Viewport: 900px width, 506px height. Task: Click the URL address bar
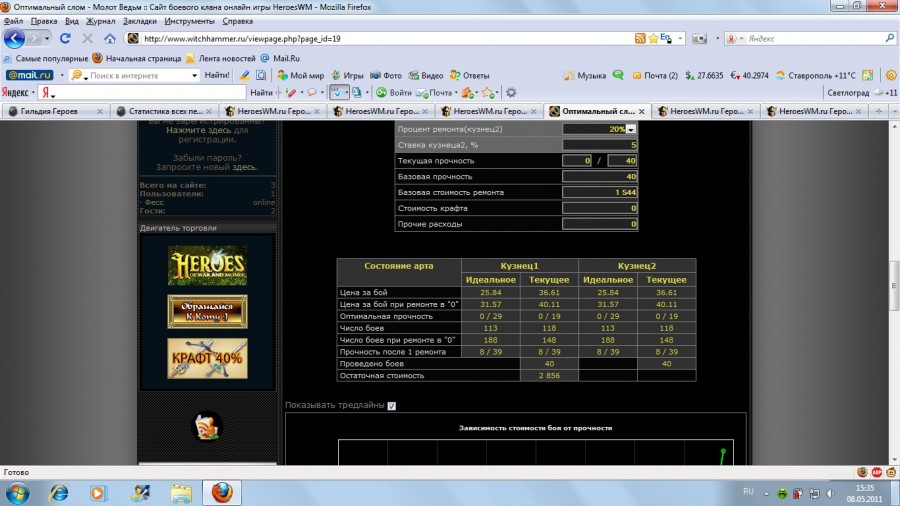click(385, 38)
